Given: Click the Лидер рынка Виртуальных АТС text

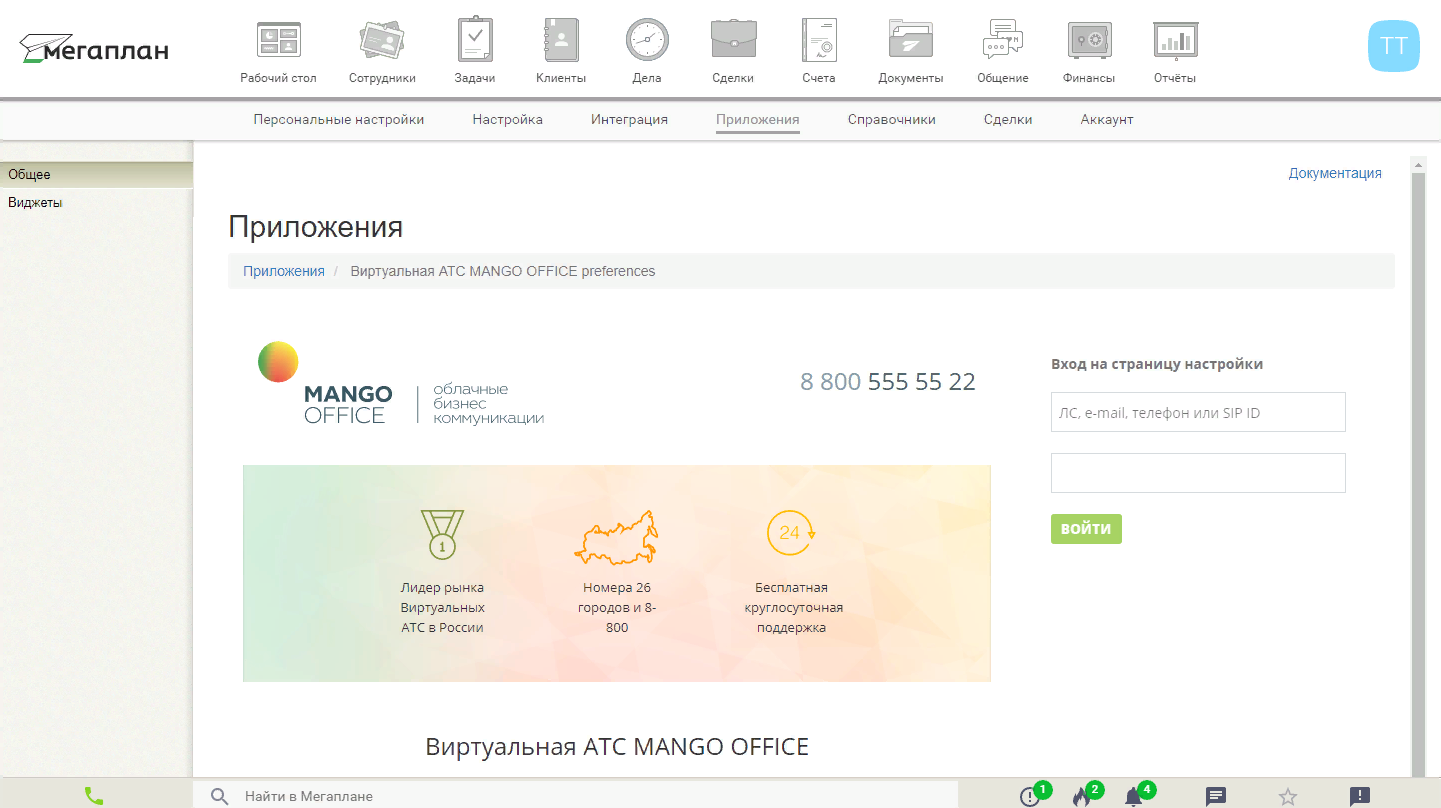Looking at the screenshot, I should coord(442,607).
